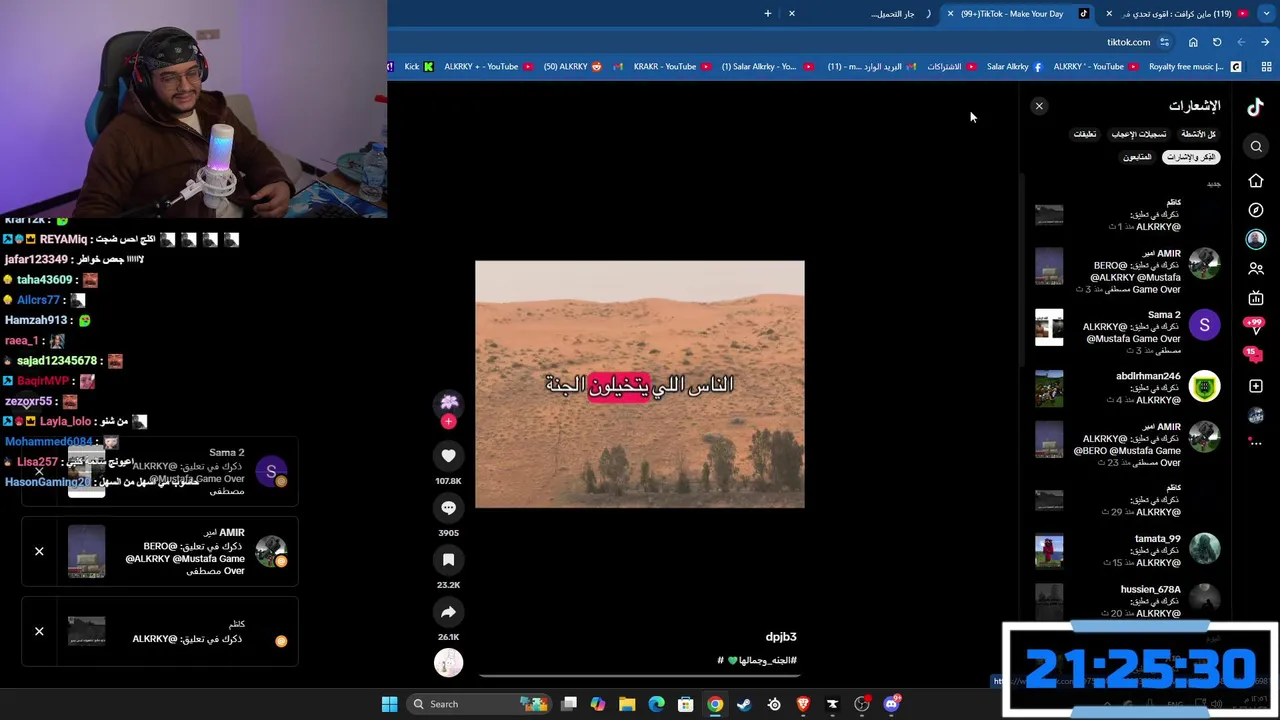Click the Windows taskbar Search box

coord(480,704)
